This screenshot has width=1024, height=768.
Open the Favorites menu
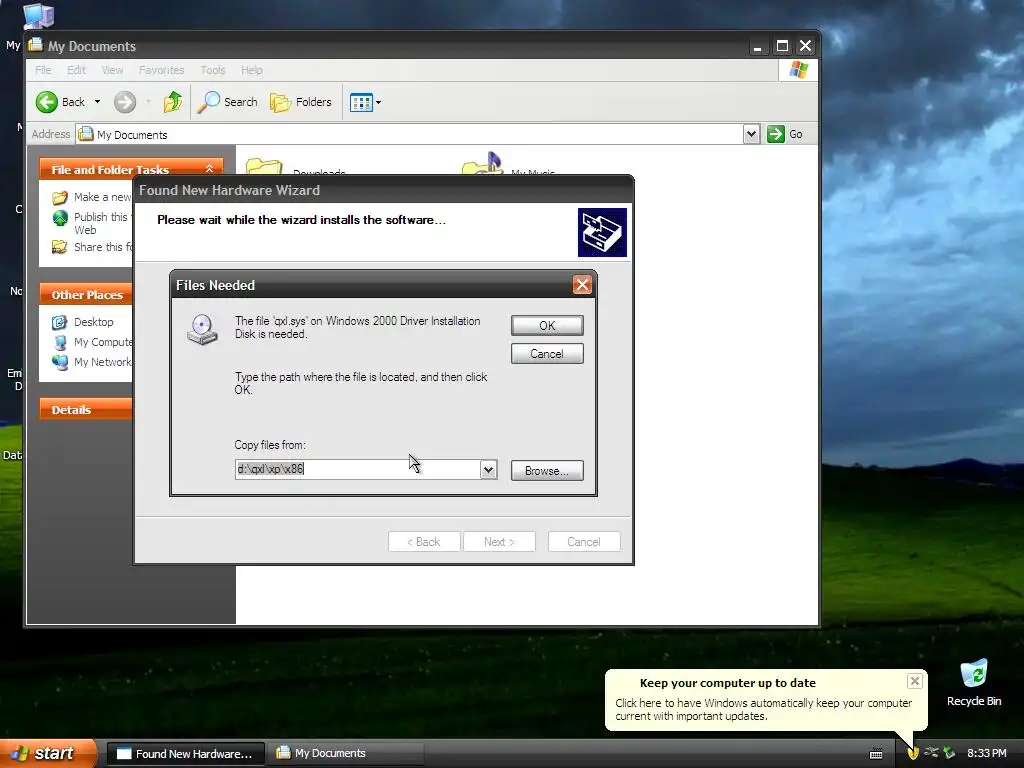tap(161, 70)
